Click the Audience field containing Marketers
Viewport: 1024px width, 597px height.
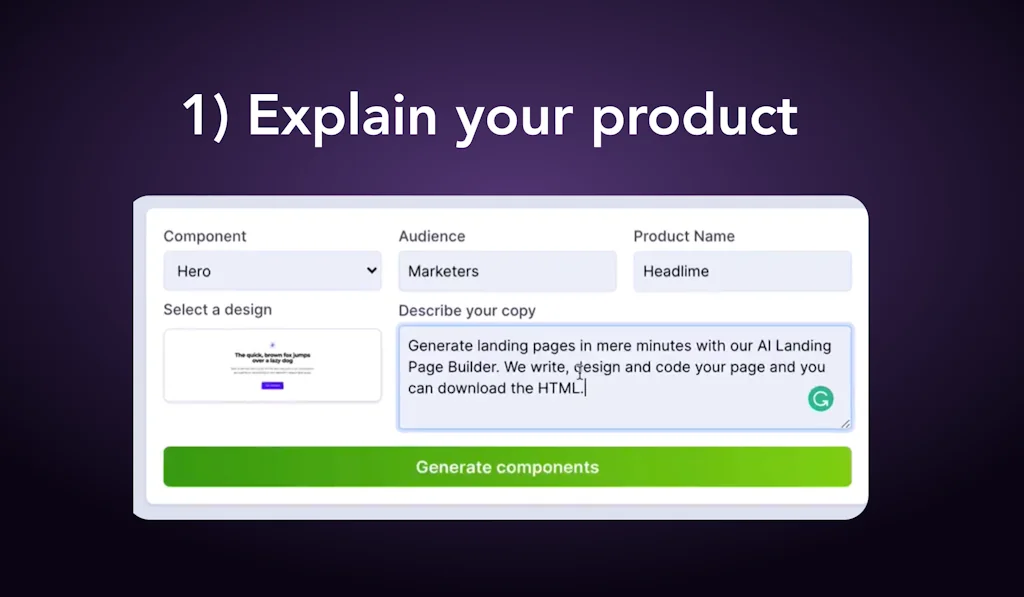[x=507, y=271]
